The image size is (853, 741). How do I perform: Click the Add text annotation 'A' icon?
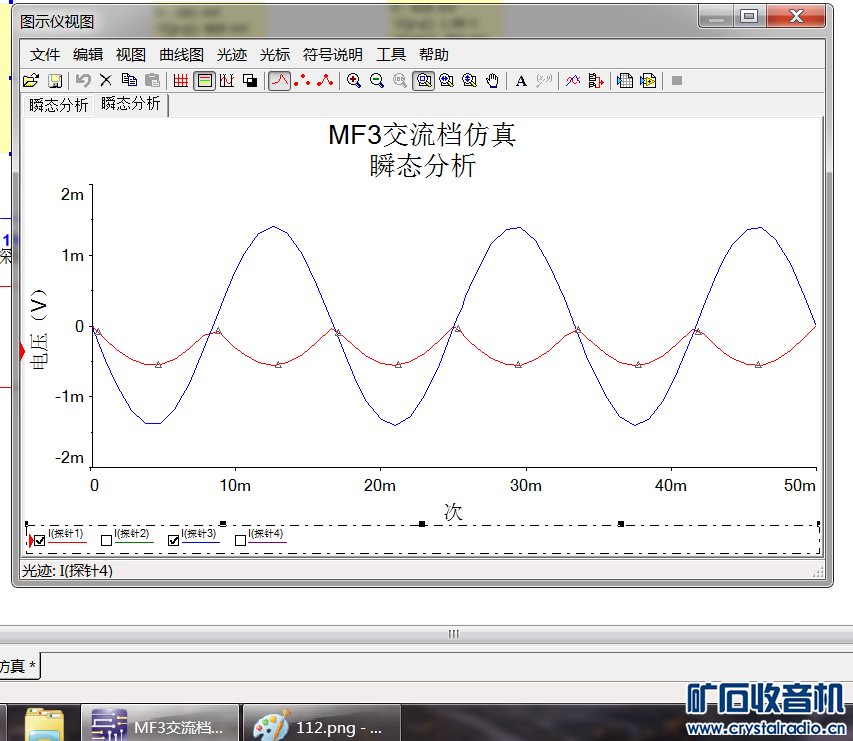(x=521, y=81)
